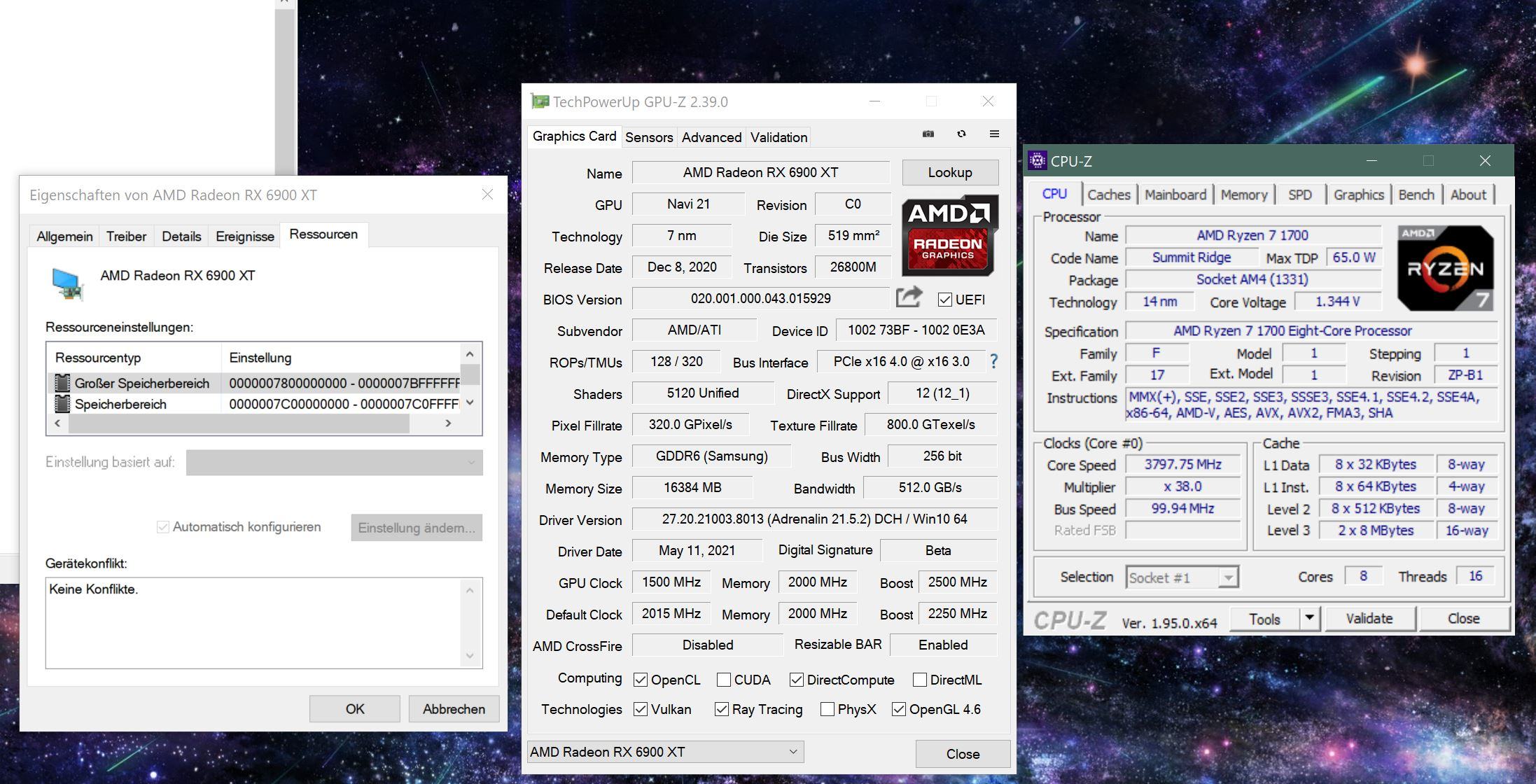Click the Lookup button in GPU-Z
The image size is (1536, 784).
950,172
